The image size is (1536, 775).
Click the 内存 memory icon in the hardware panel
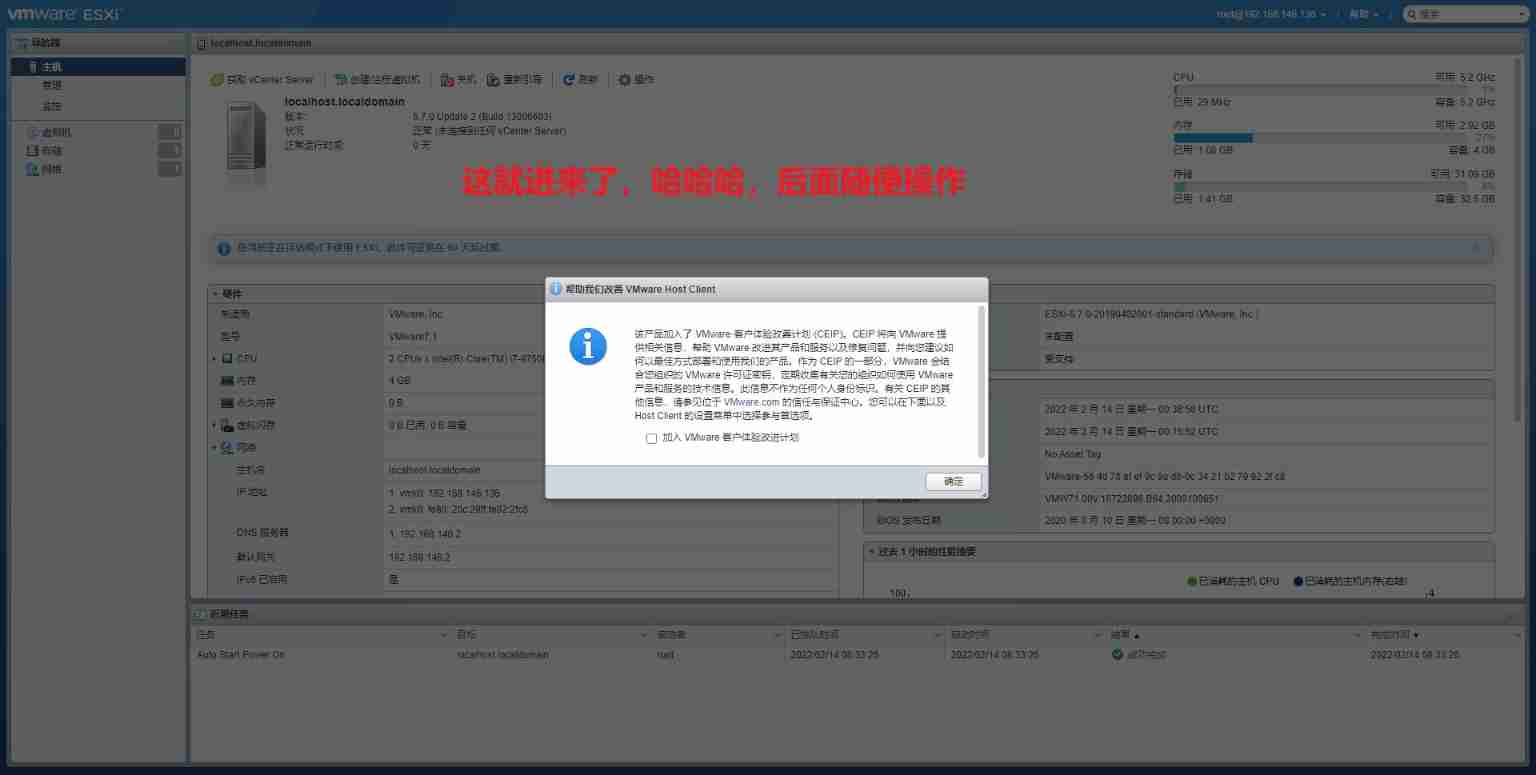(x=227, y=381)
